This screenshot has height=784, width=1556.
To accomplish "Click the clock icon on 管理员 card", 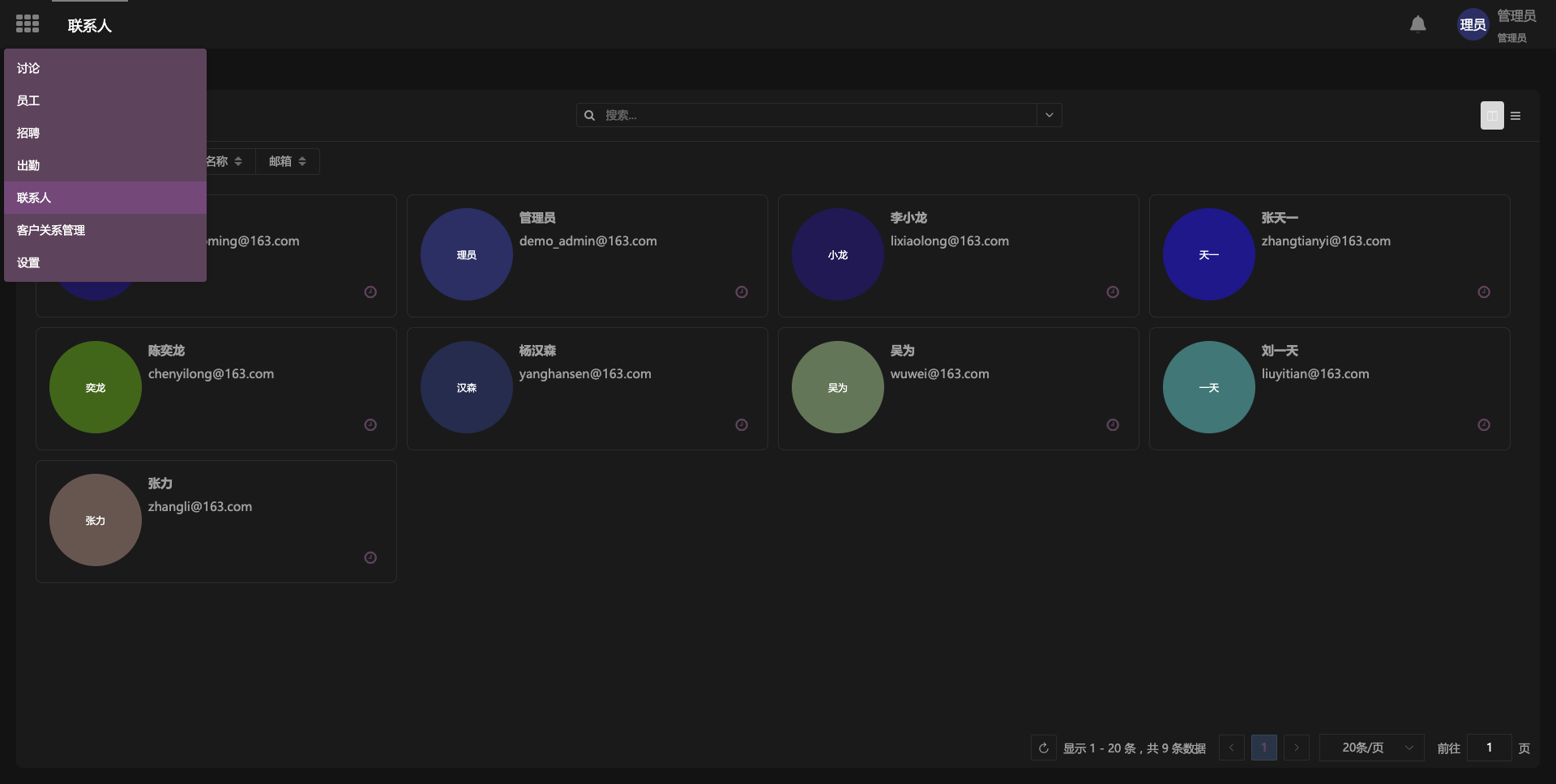I will click(742, 292).
